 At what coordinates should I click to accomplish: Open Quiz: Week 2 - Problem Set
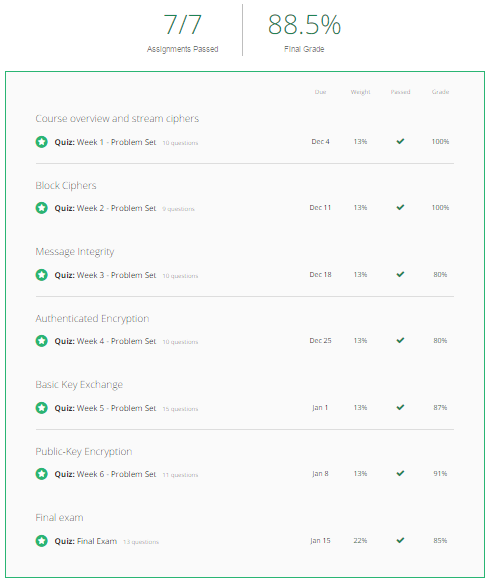105,208
